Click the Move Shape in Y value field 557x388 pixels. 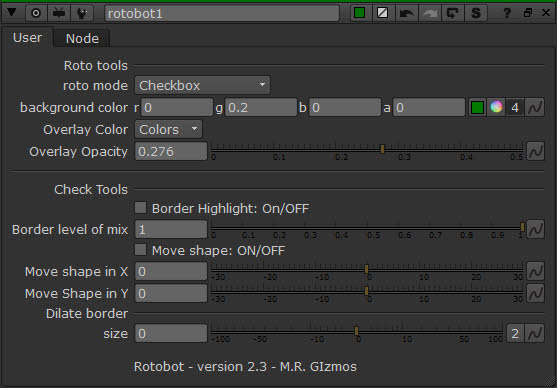coord(171,293)
